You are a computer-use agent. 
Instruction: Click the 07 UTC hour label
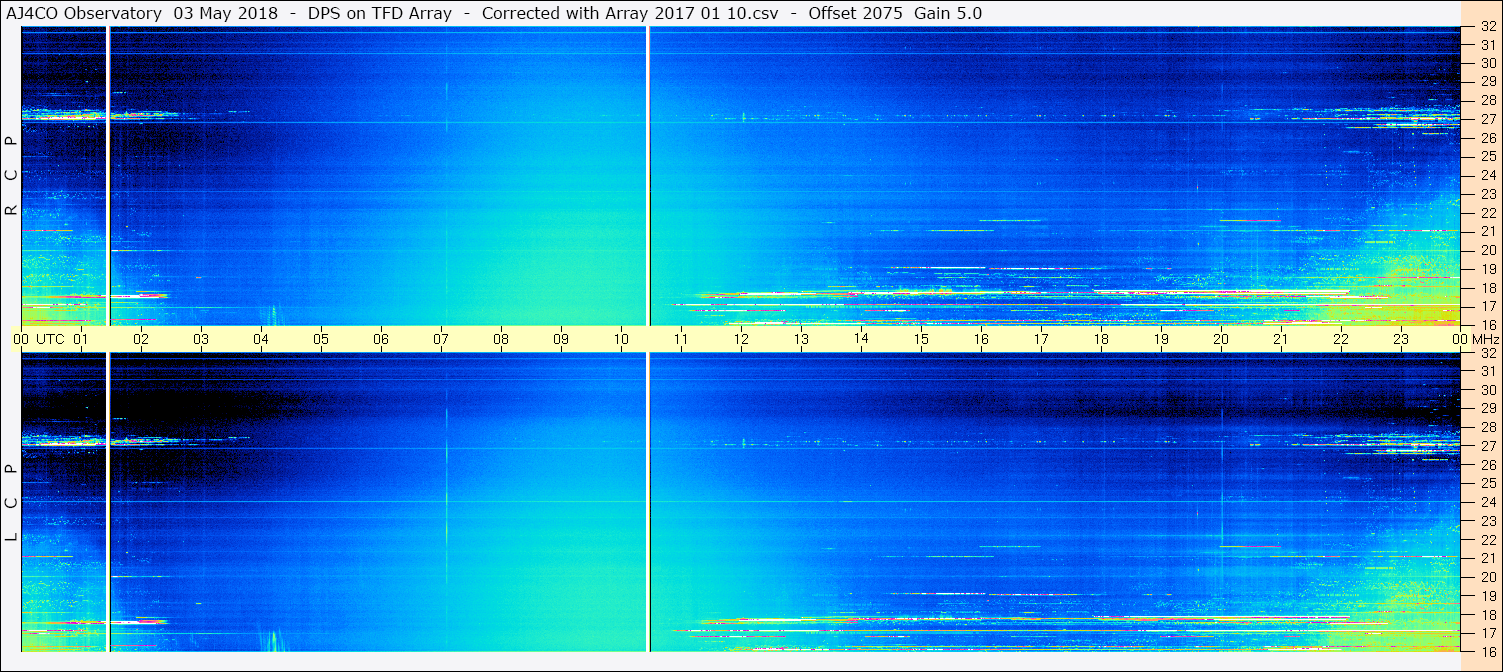441,339
